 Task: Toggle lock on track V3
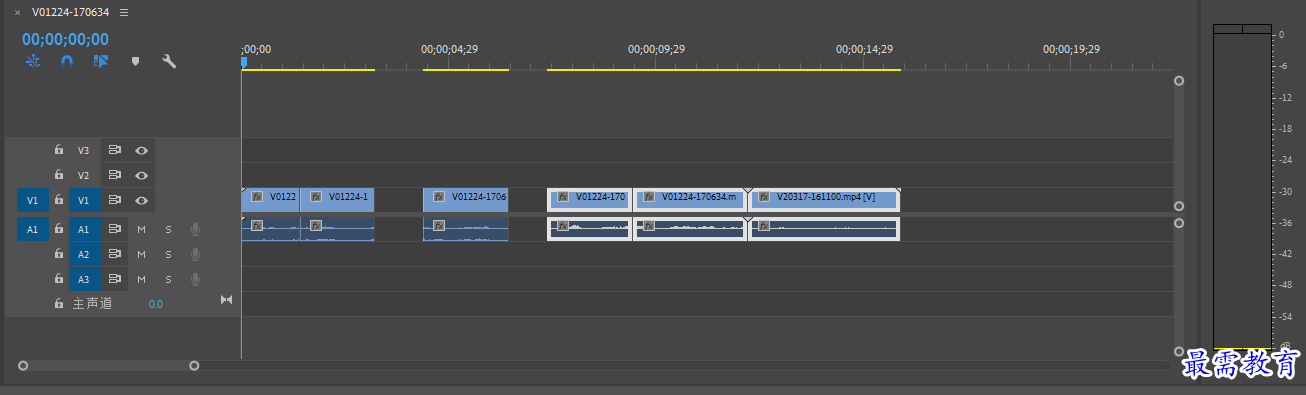pos(59,150)
